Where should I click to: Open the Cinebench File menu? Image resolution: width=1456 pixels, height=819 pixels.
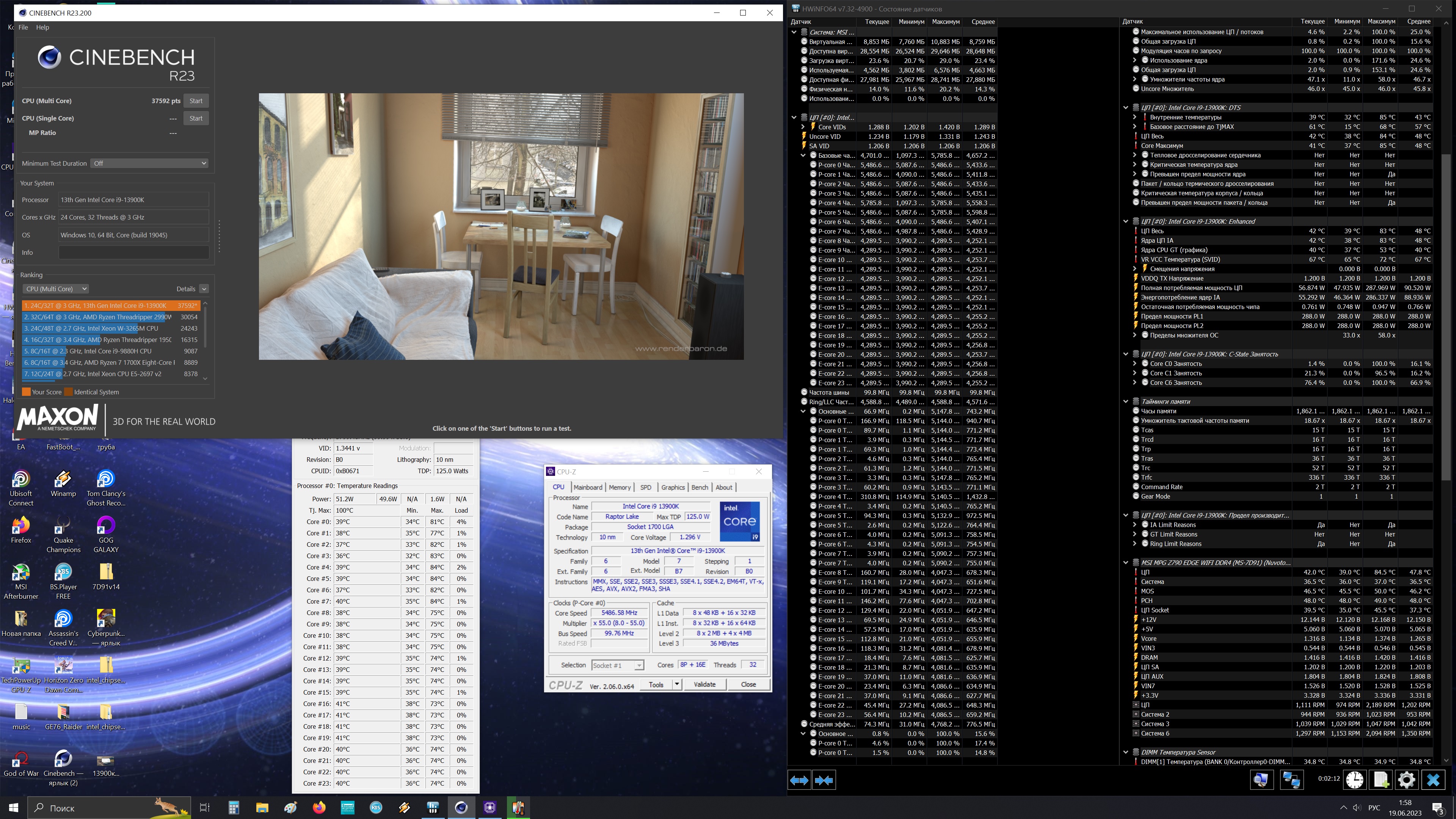[x=23, y=27]
